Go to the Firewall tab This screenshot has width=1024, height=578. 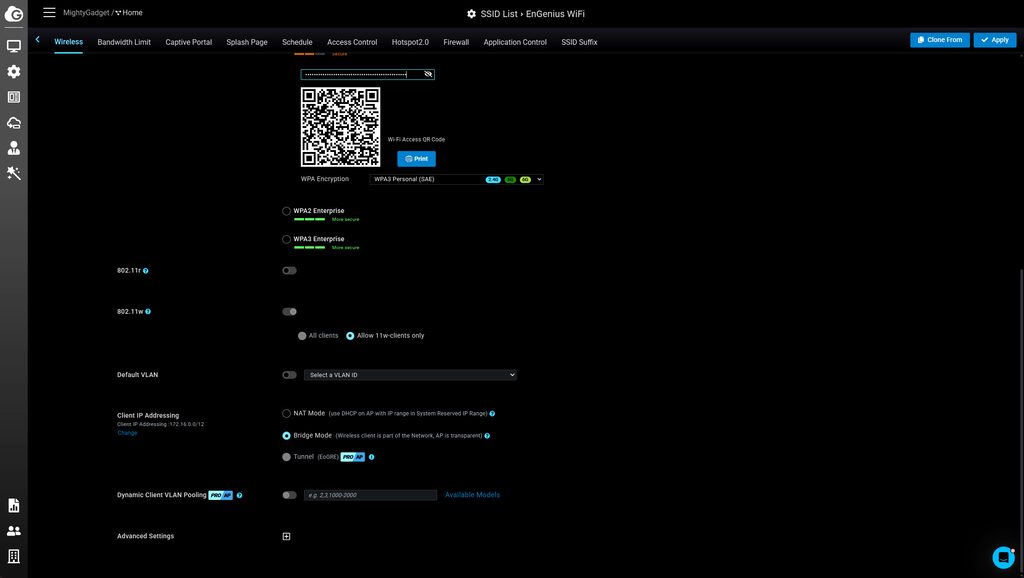(456, 42)
